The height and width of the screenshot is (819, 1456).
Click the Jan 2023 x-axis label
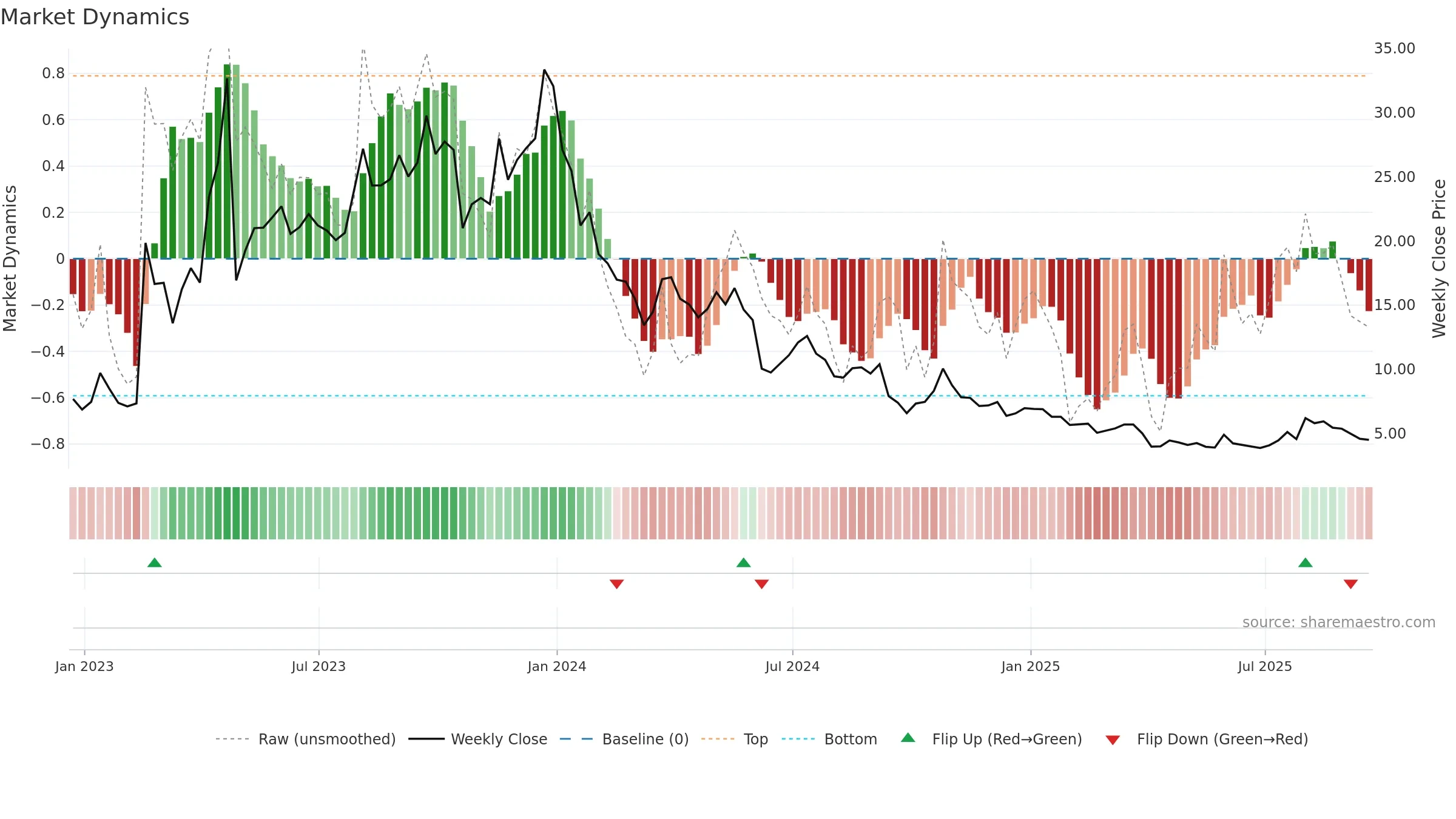(84, 666)
